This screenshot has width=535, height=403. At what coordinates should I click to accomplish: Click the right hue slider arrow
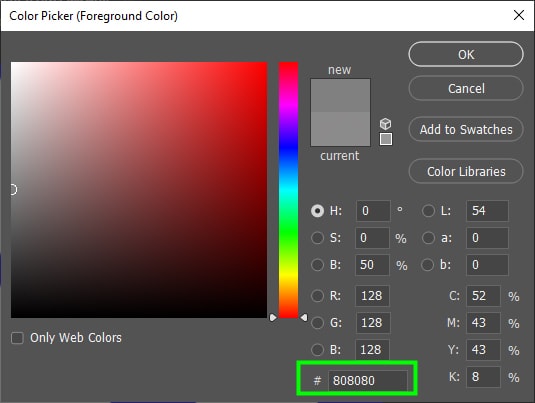pyautogui.click(x=304, y=318)
